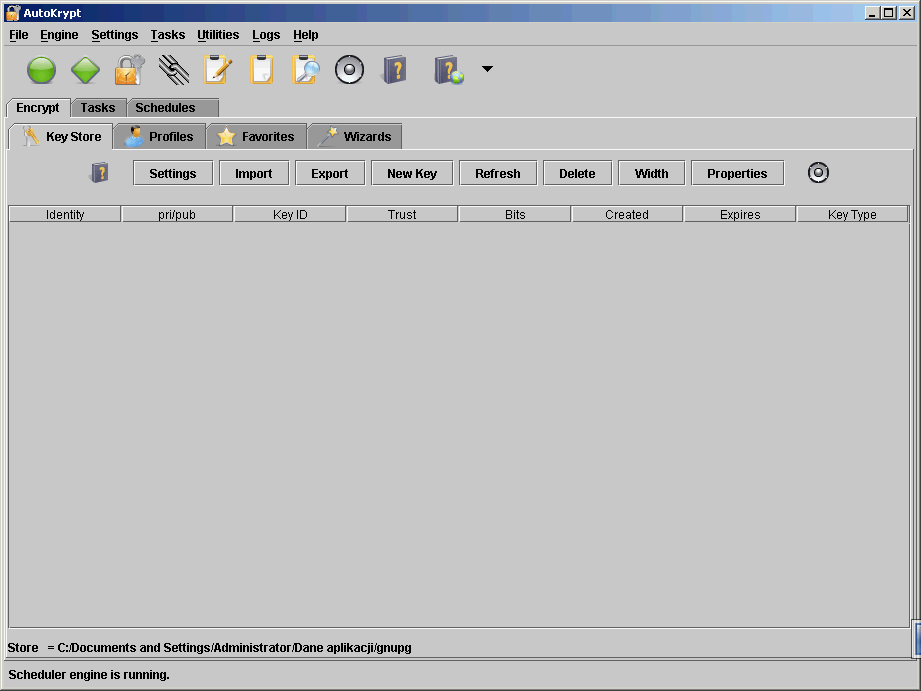Click the clipboard with pencil icon
This screenshot has height=691, width=921.
tap(217, 70)
